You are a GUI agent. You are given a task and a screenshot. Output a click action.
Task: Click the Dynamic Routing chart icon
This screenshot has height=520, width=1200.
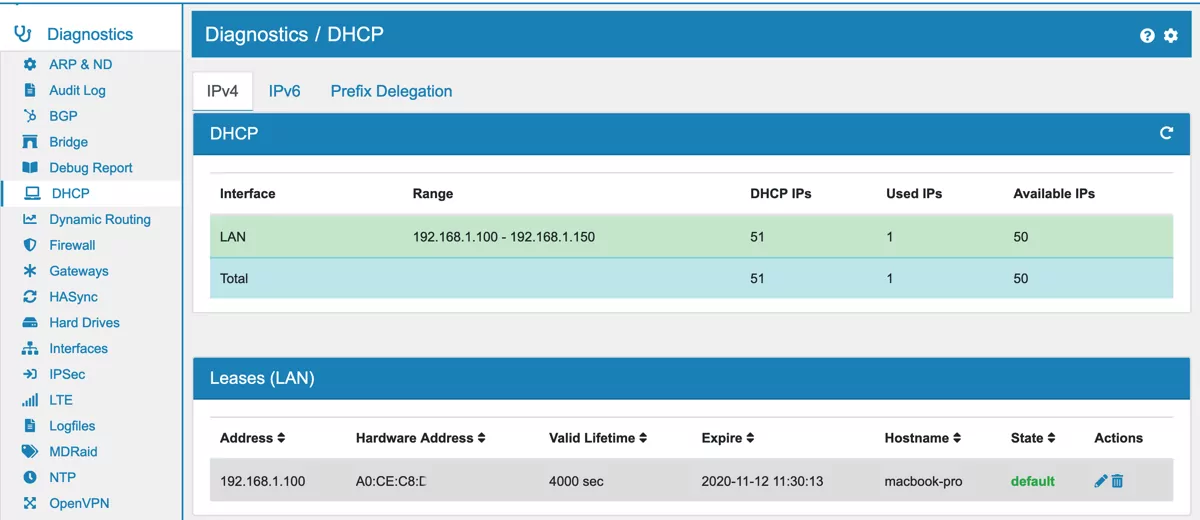[30, 219]
